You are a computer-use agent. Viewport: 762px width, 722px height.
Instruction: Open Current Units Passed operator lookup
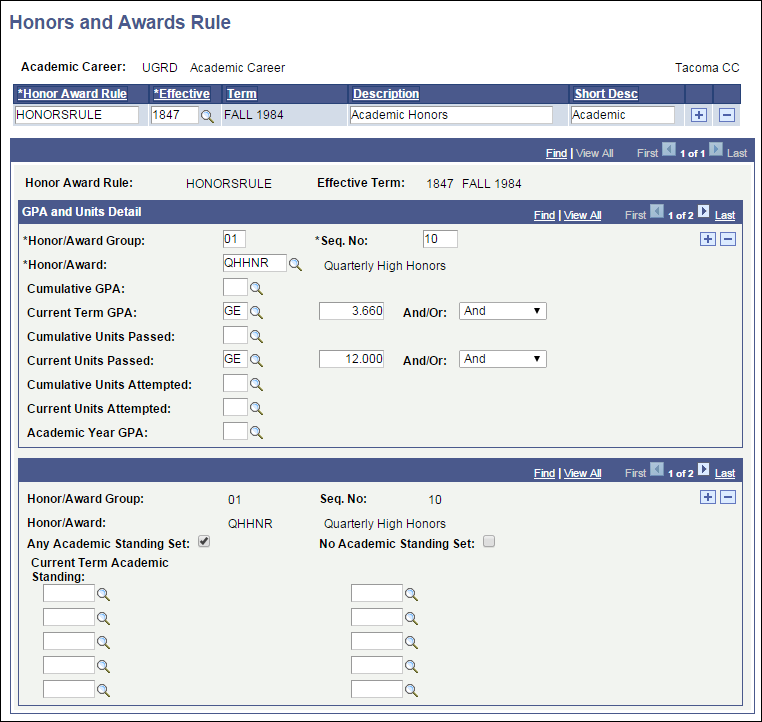tap(256, 360)
